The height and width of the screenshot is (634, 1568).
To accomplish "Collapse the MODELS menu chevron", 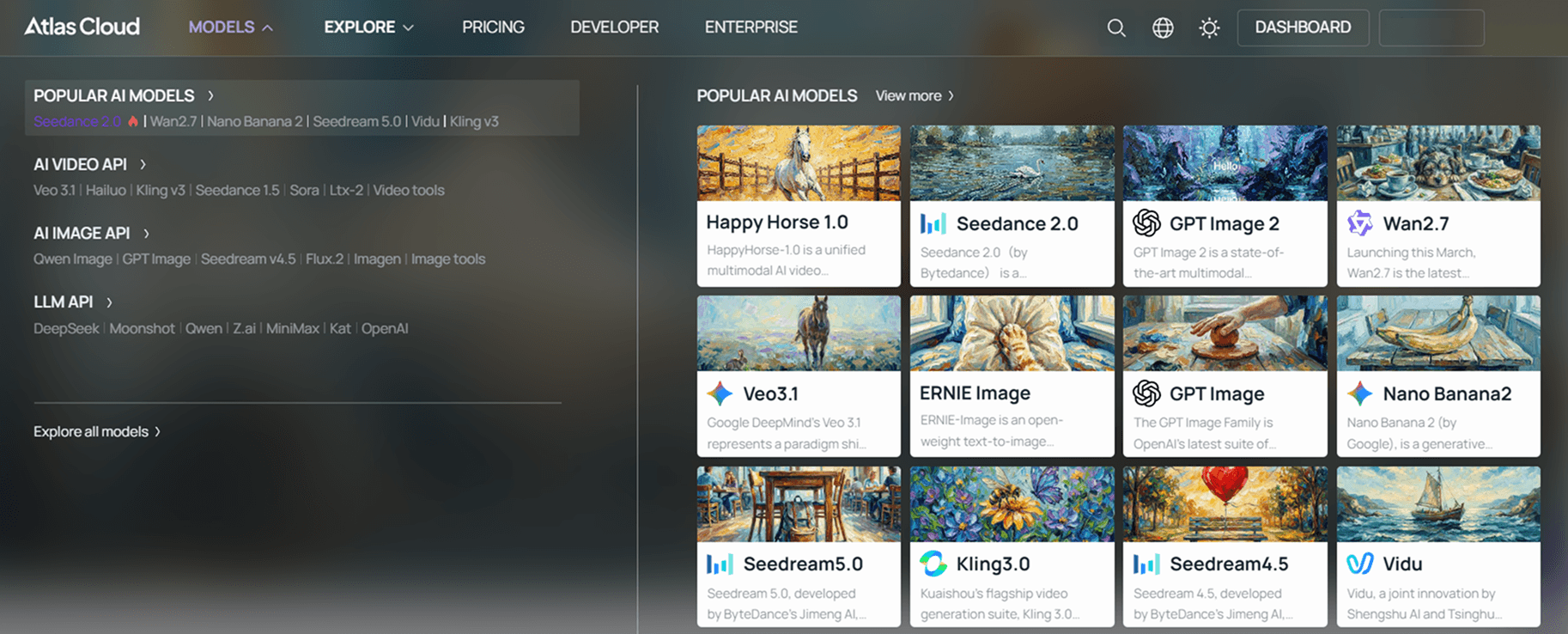I will click(x=268, y=27).
